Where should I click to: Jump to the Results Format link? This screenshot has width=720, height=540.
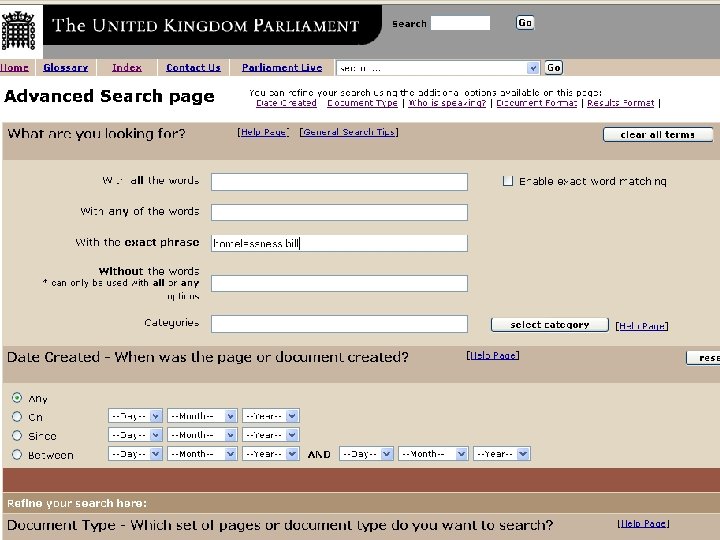pos(621,103)
